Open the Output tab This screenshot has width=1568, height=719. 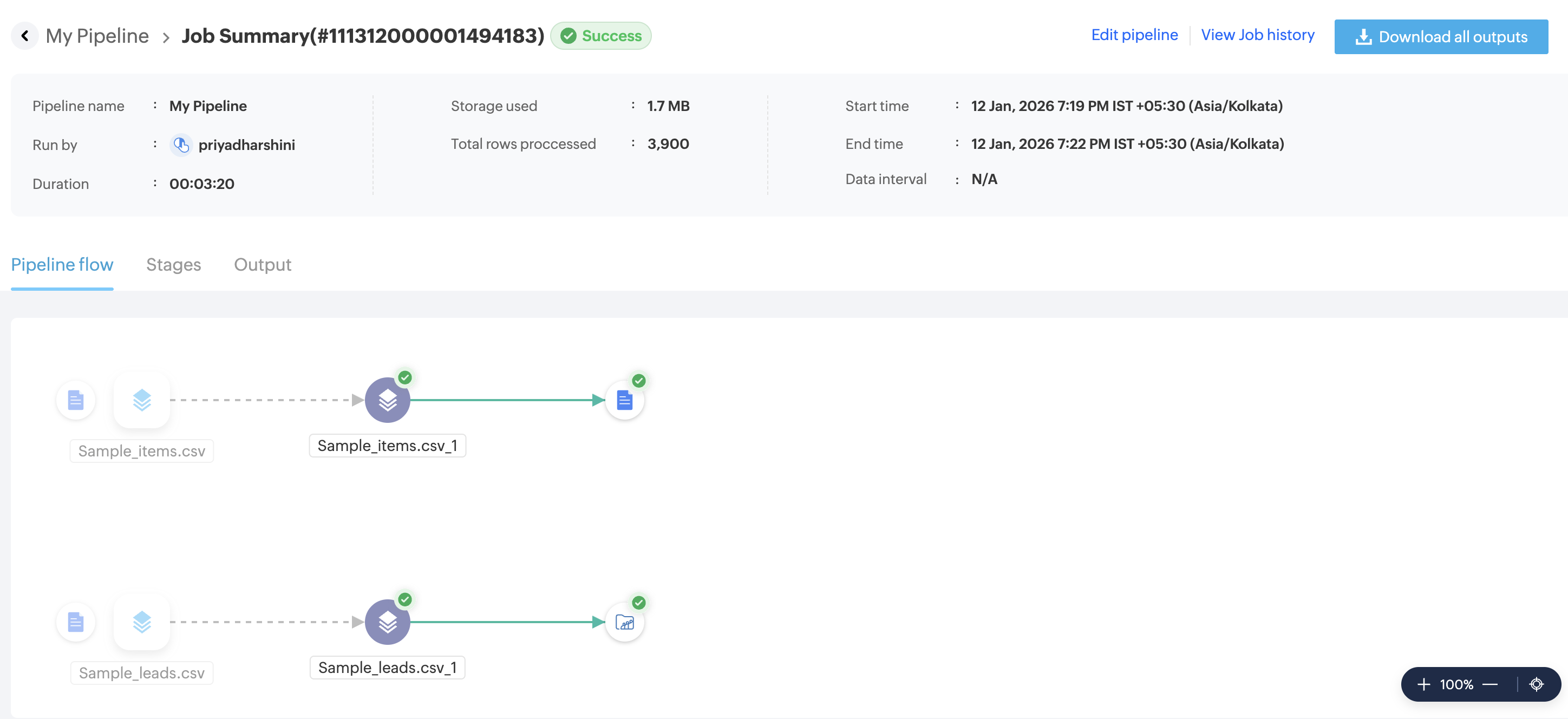[x=263, y=265]
